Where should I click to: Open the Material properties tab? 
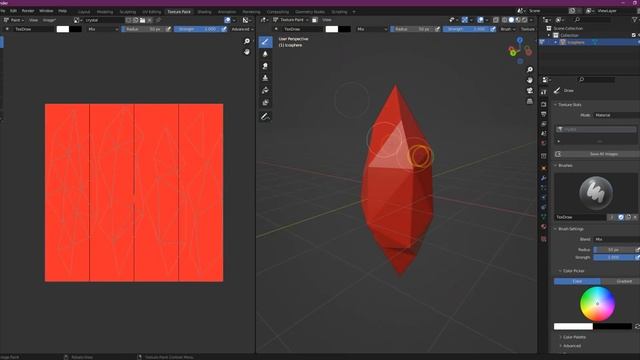pos(544,226)
